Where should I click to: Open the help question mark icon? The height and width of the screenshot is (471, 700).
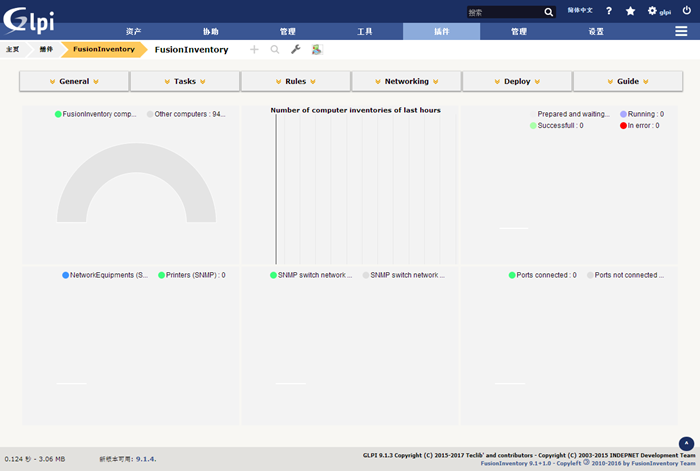609,11
